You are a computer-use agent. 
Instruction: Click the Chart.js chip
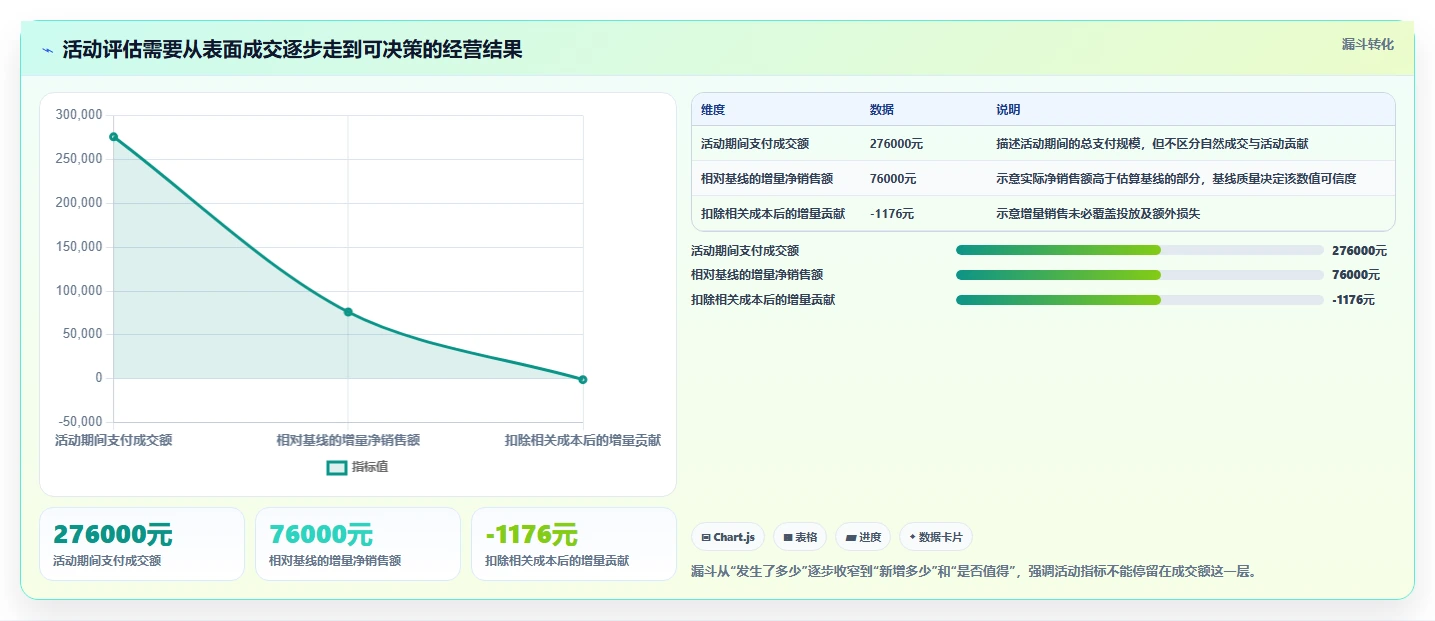coord(728,537)
